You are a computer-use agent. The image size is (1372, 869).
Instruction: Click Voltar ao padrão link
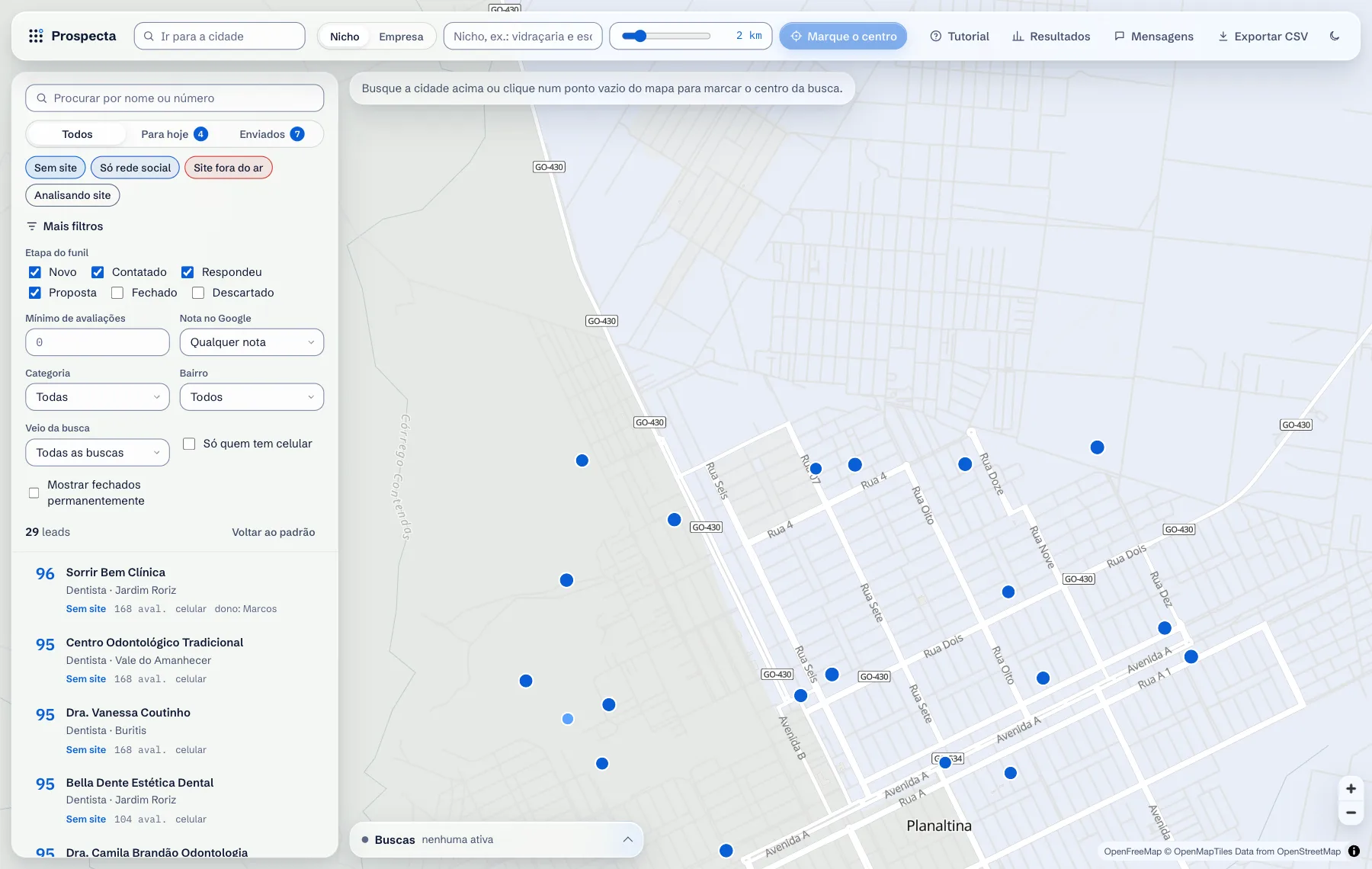point(274,532)
